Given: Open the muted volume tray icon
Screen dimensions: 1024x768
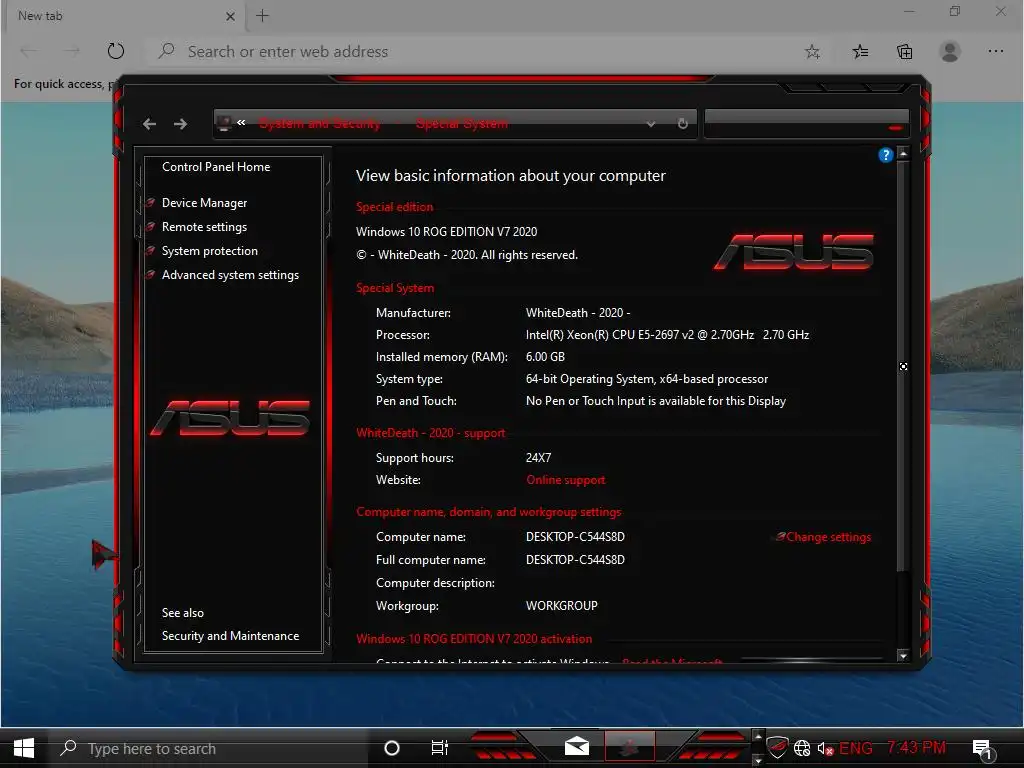Looking at the screenshot, I should tap(825, 748).
